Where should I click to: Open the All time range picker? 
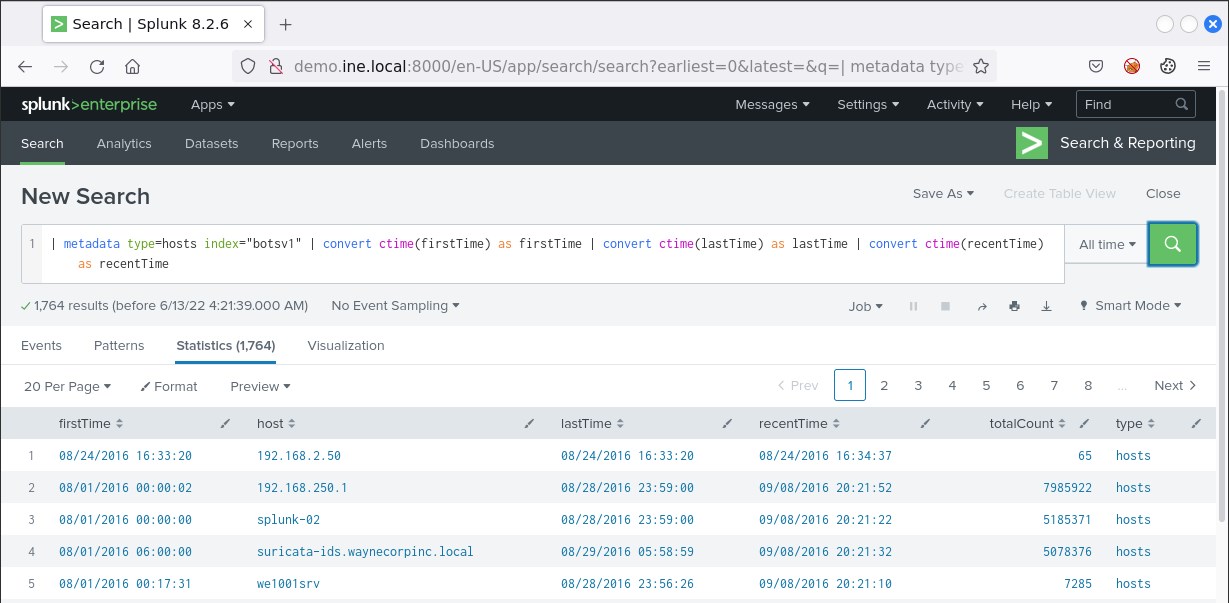[x=1108, y=244]
